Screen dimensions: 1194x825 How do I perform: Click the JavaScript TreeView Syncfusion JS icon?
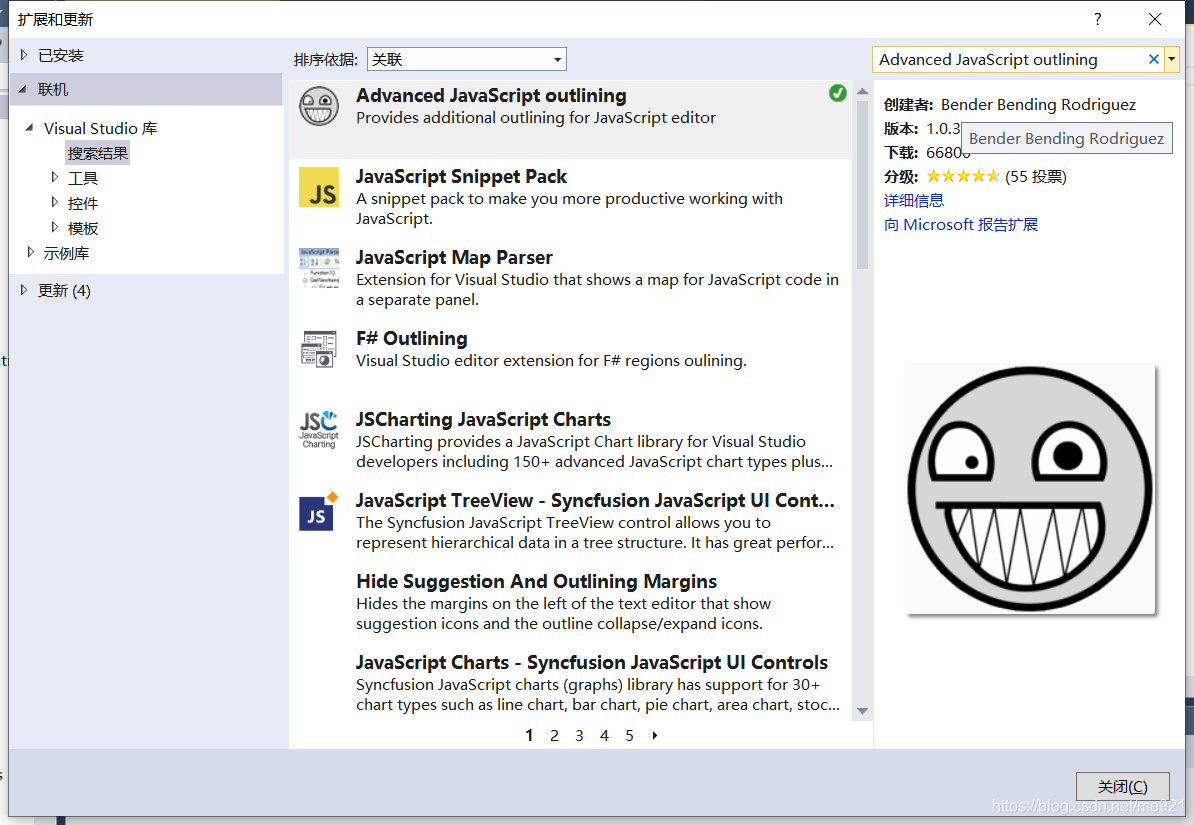click(x=318, y=511)
